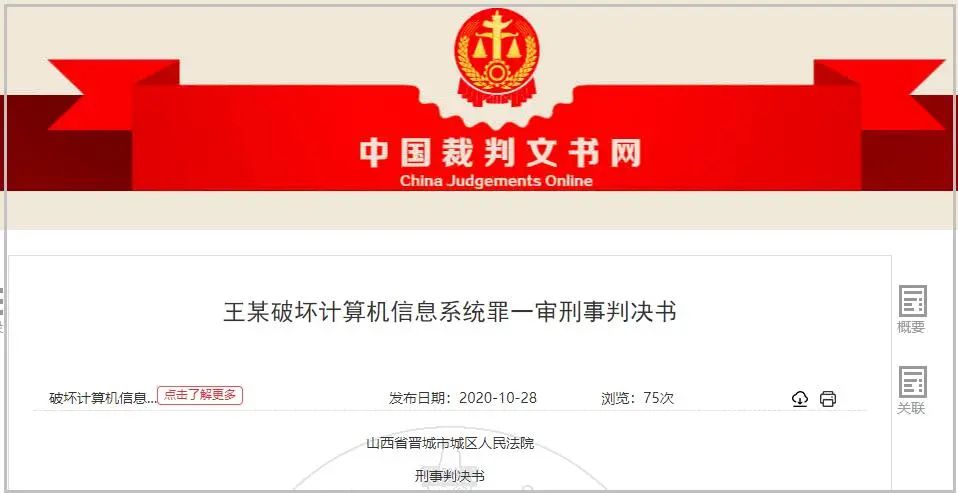The width and height of the screenshot is (958, 493).
Task: Print the judgment with the printer icon
Action: click(x=827, y=399)
